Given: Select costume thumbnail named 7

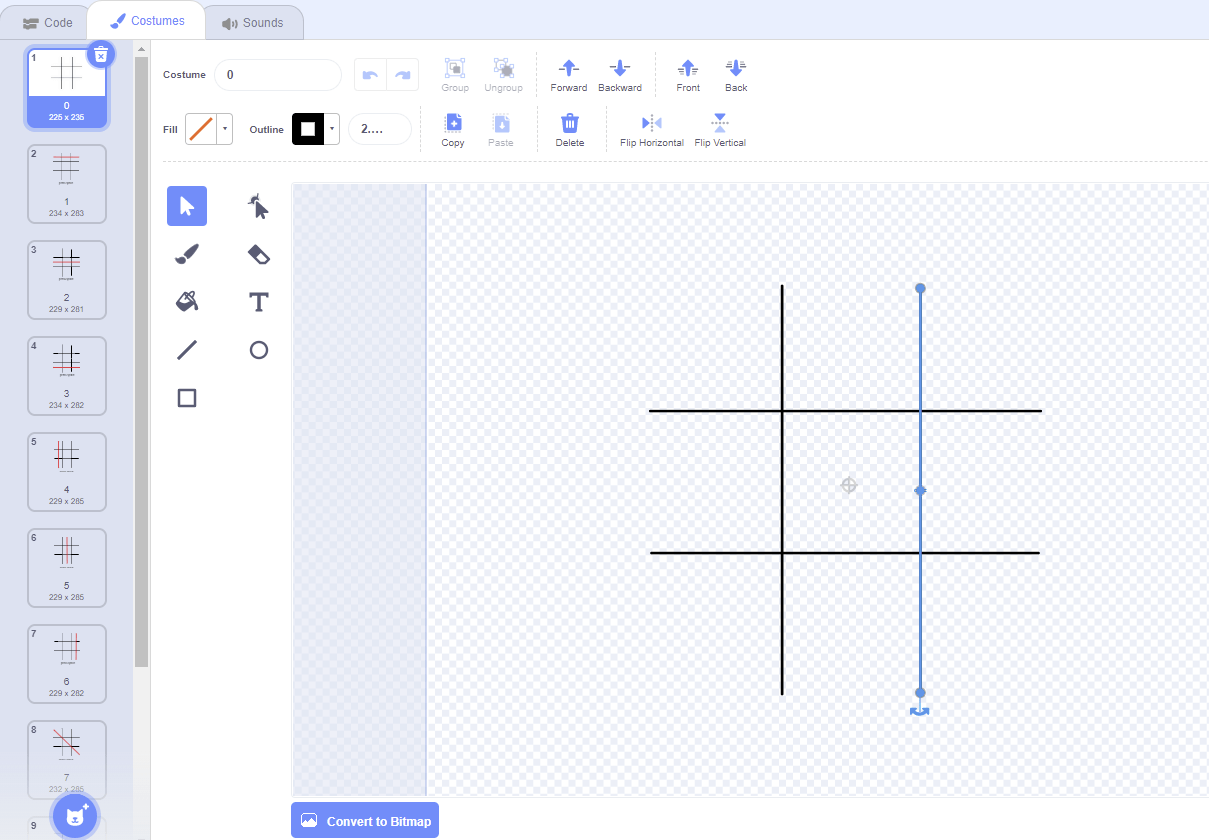Looking at the screenshot, I should click(x=67, y=760).
